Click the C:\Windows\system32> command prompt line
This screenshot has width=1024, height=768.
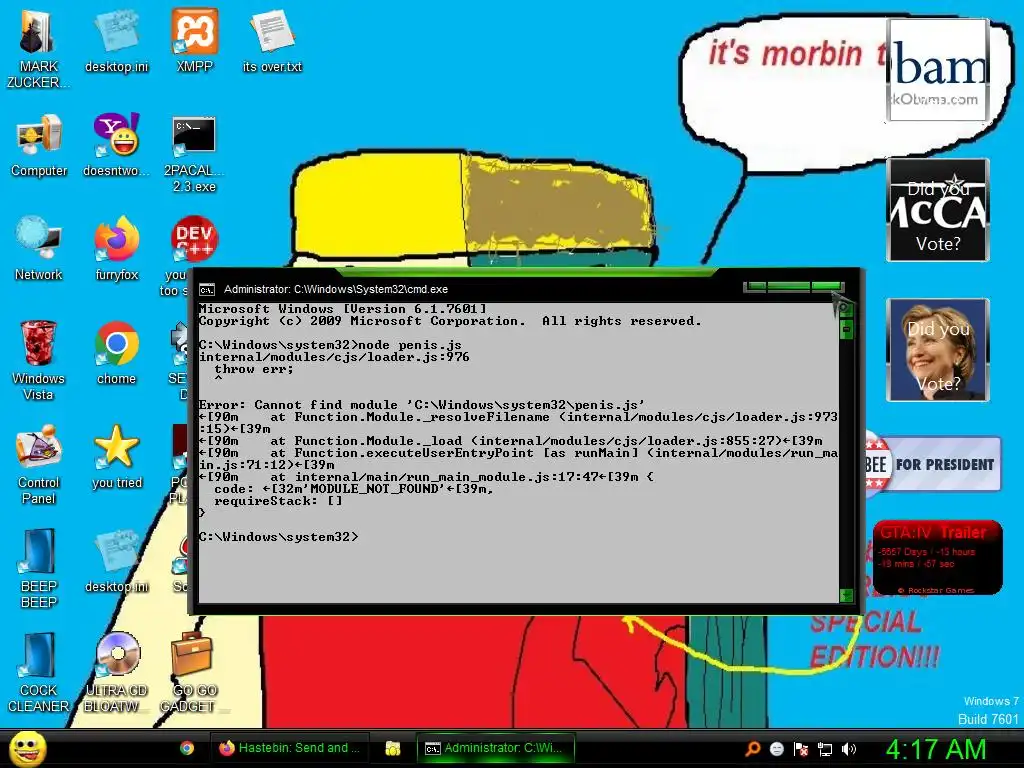click(278, 537)
